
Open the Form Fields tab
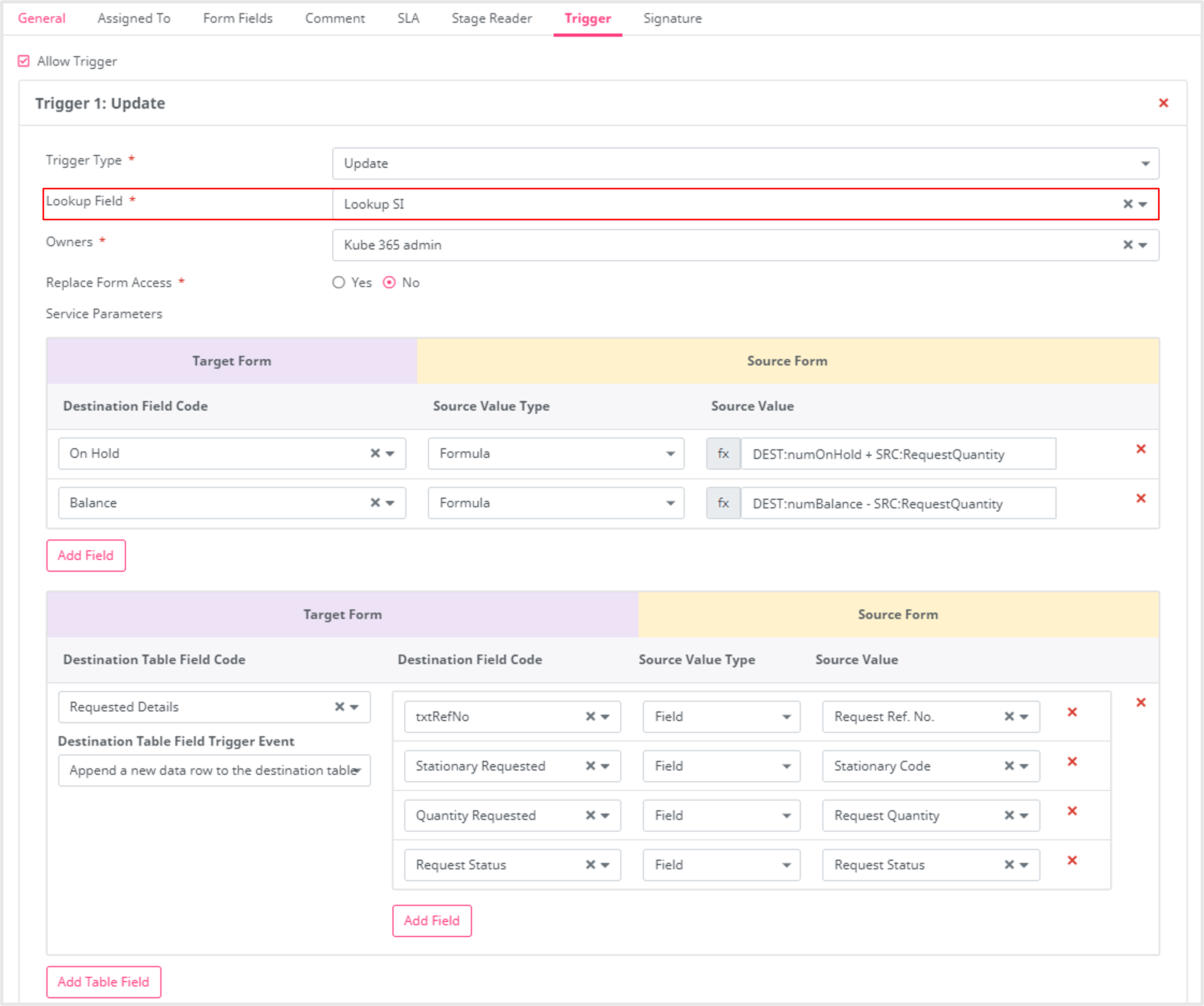[x=237, y=18]
